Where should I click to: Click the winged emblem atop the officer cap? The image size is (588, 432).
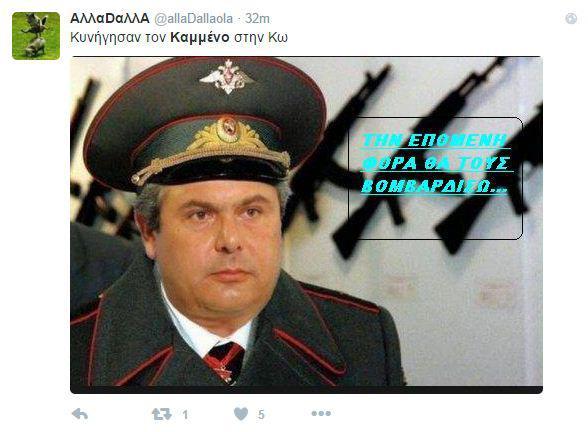[227, 77]
